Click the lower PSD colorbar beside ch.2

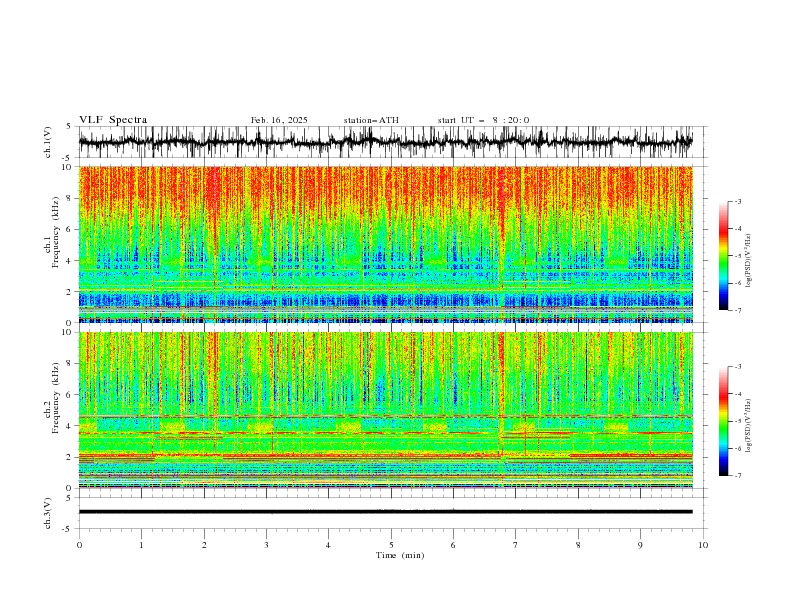[x=723, y=421]
